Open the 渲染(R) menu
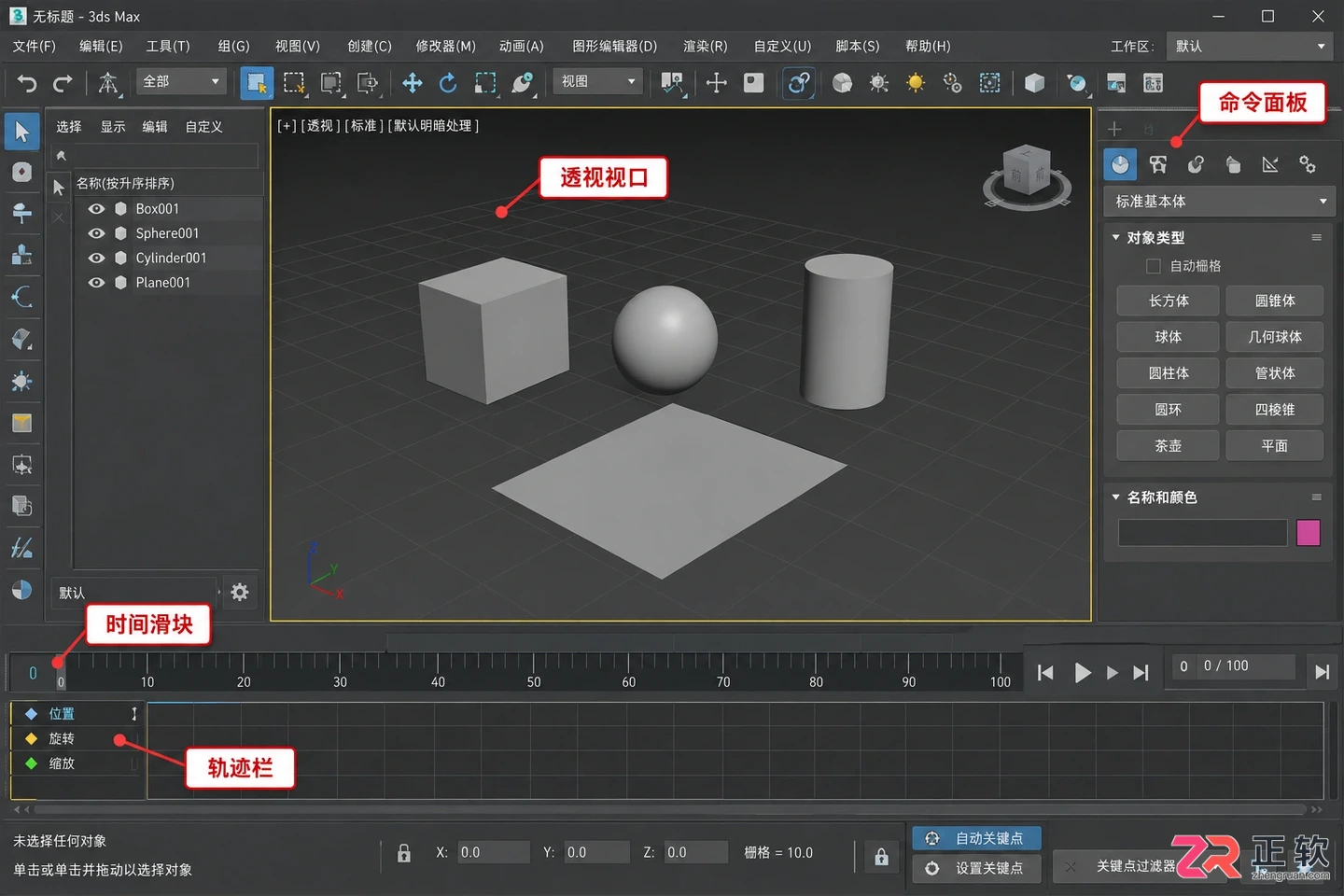 [x=706, y=46]
